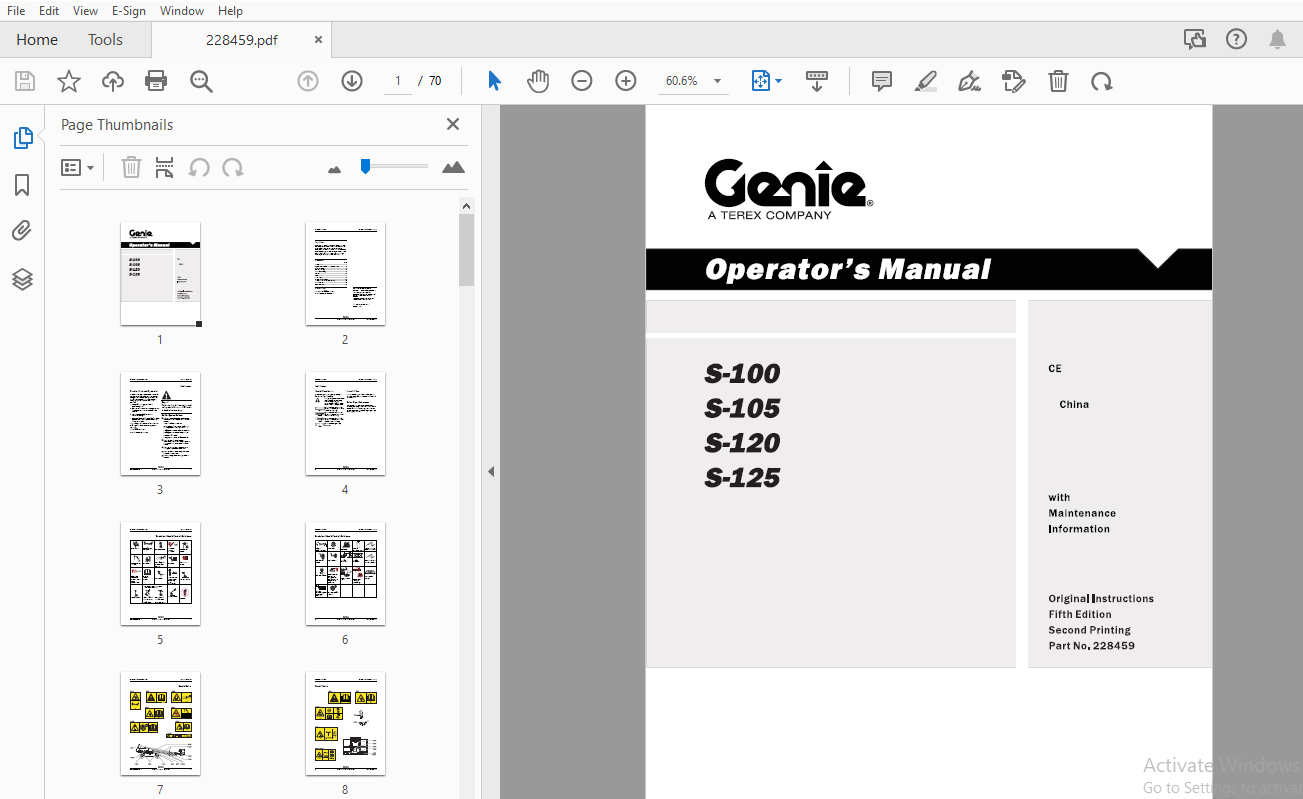Viewport: 1303px width, 799px height.
Task: Open the Attachments paperclip panel
Action: (22, 232)
